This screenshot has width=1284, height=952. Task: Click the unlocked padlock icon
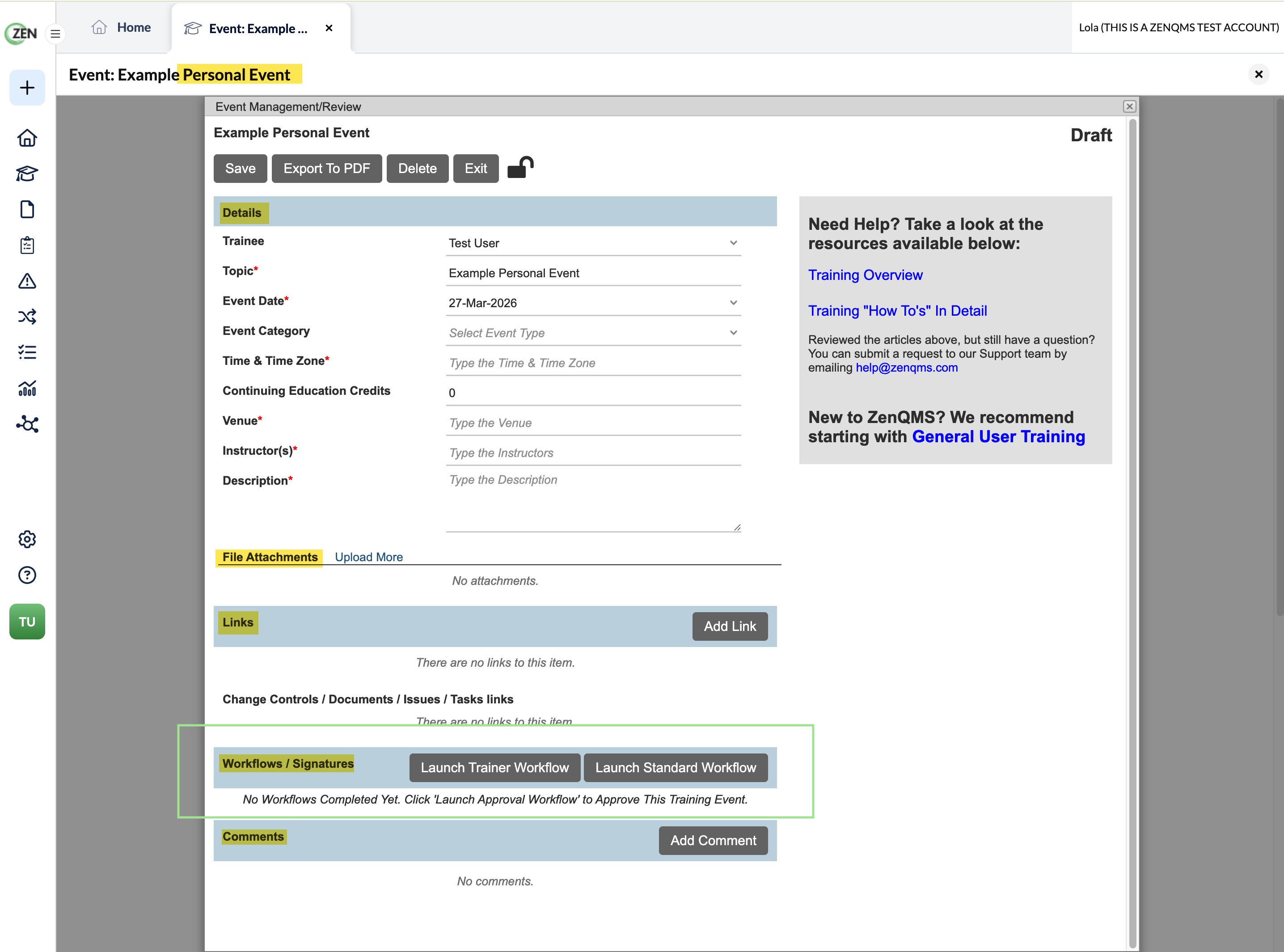tap(520, 168)
